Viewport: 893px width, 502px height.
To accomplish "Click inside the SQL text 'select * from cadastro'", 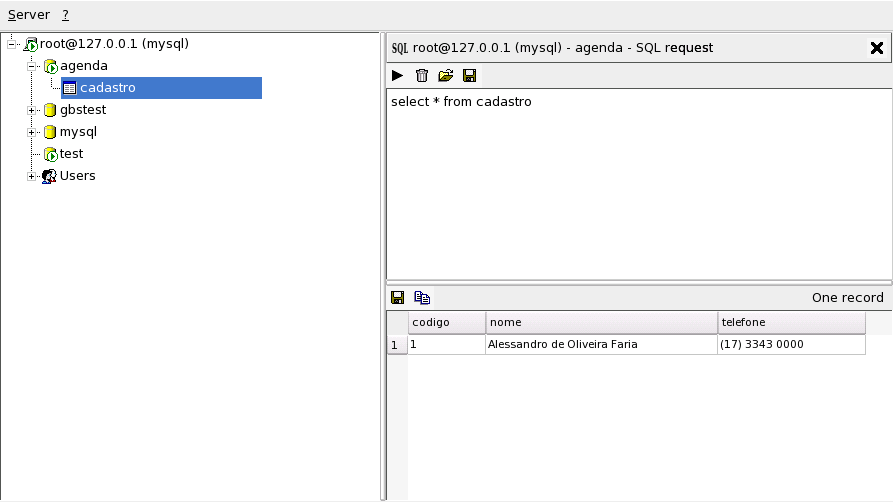I will pos(461,102).
